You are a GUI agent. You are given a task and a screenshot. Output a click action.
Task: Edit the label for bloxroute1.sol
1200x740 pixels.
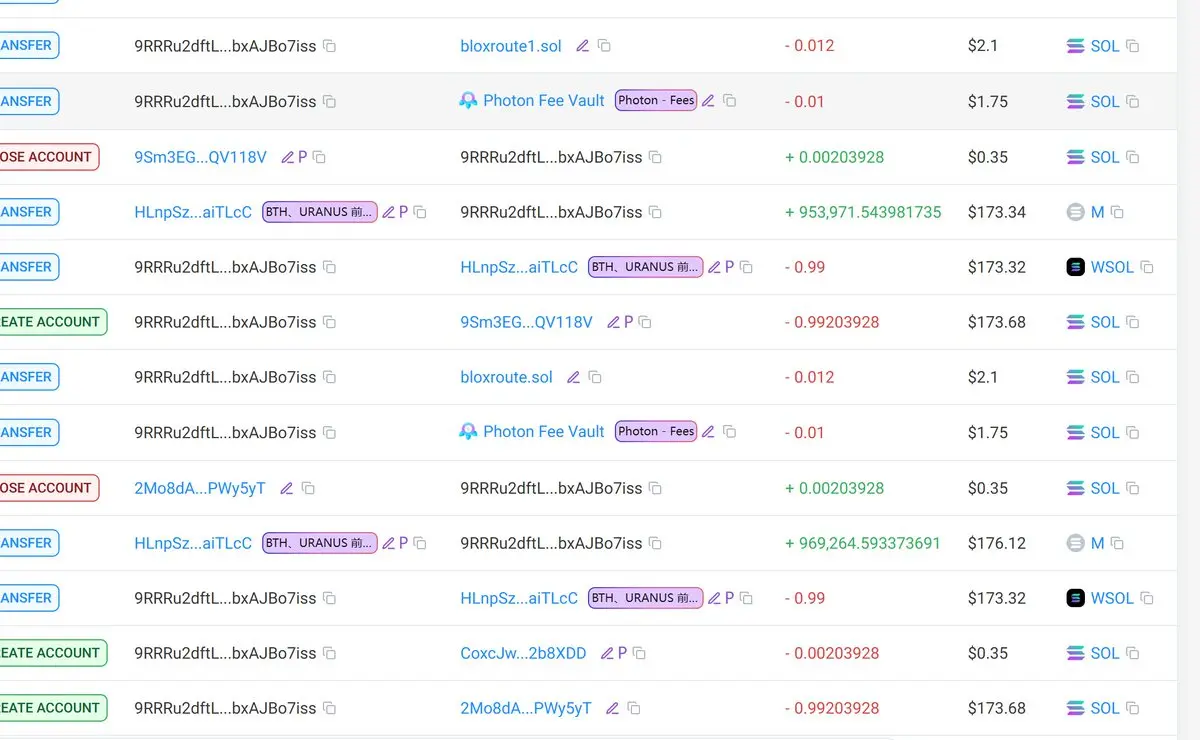pos(583,46)
